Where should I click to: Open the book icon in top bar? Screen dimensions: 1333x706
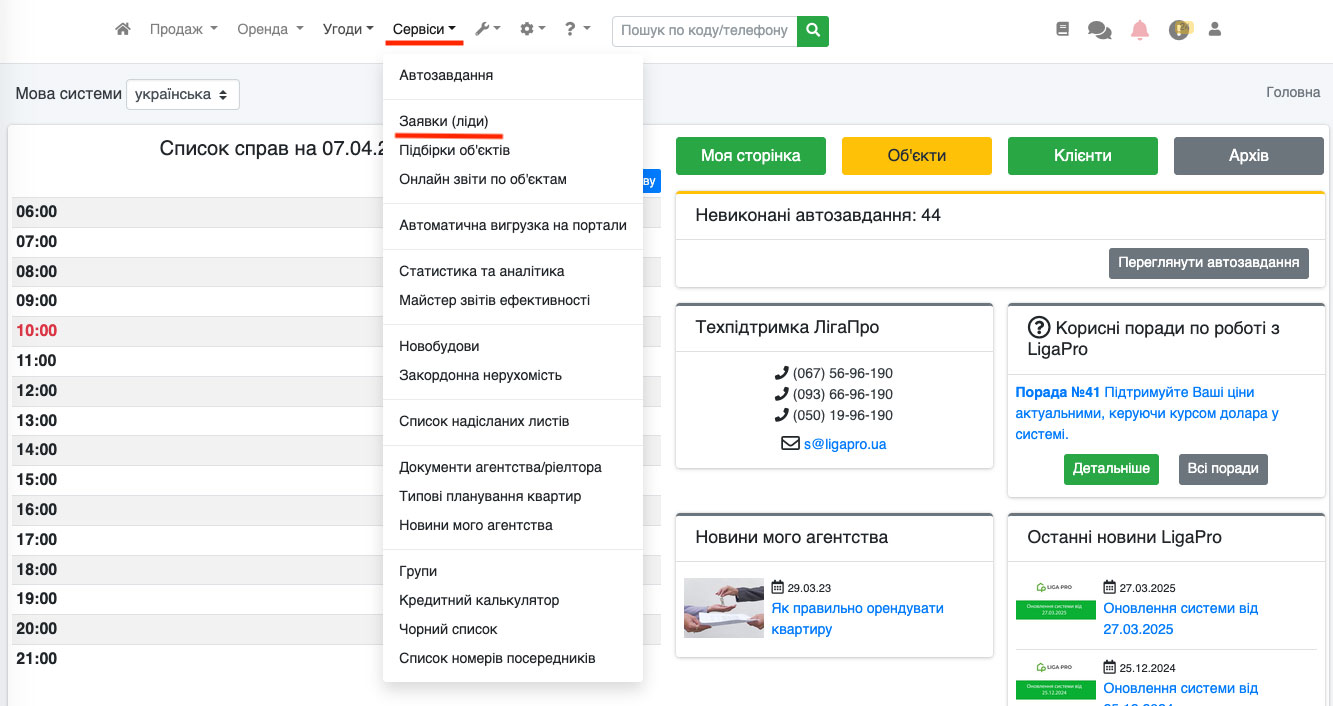tap(1062, 30)
